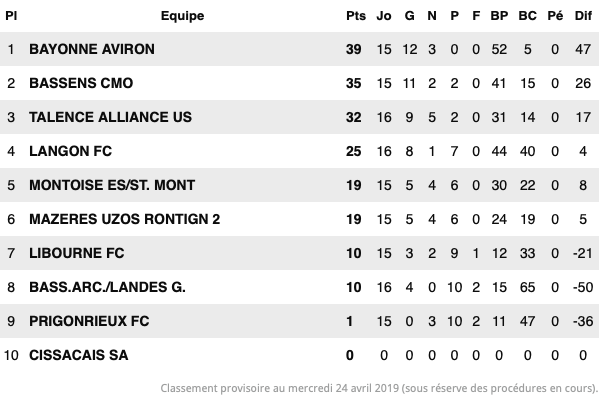Click the LANGON FC team name

pos(70,151)
